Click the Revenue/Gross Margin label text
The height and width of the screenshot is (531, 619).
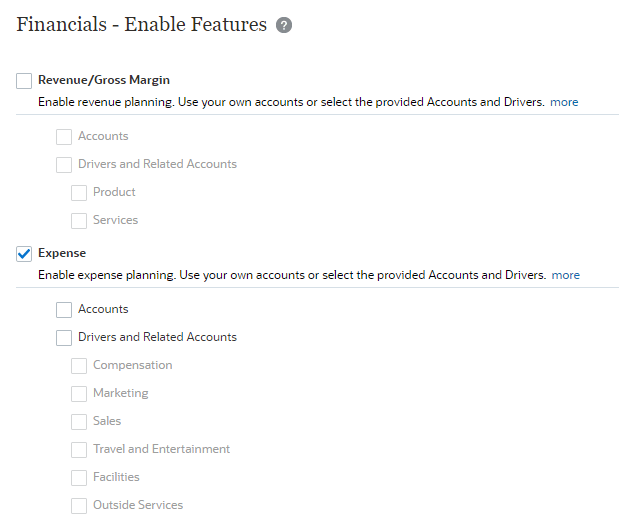[104, 80]
